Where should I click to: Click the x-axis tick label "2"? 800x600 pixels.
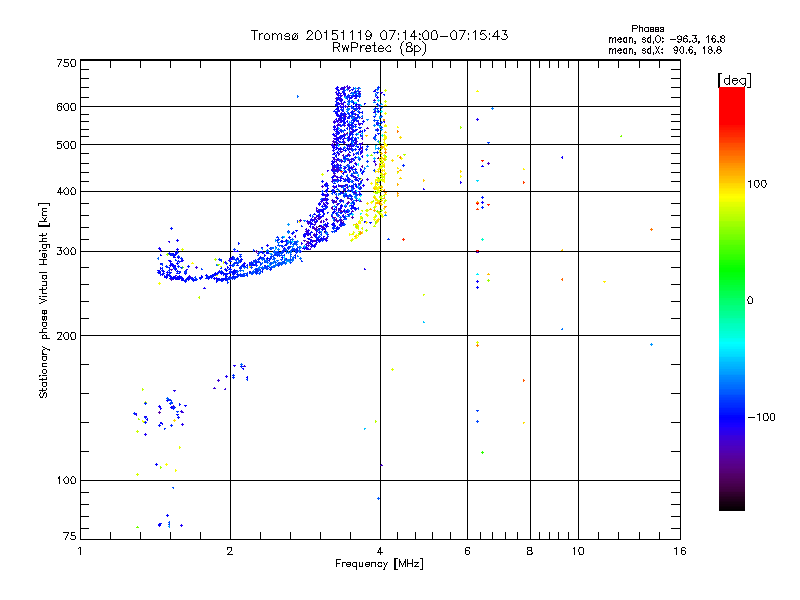click(230, 551)
